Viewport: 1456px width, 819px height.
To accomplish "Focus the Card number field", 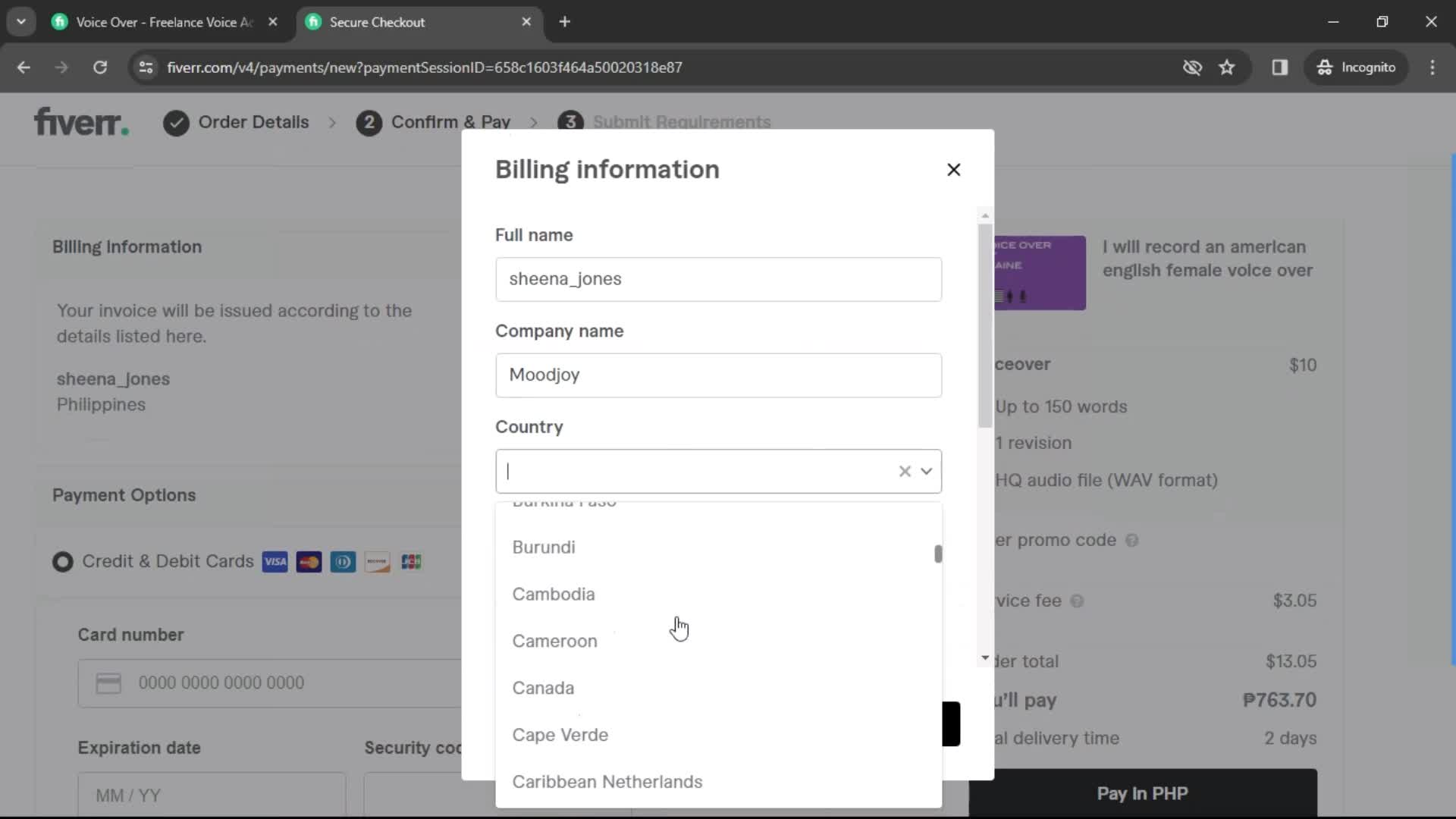I will [270, 683].
